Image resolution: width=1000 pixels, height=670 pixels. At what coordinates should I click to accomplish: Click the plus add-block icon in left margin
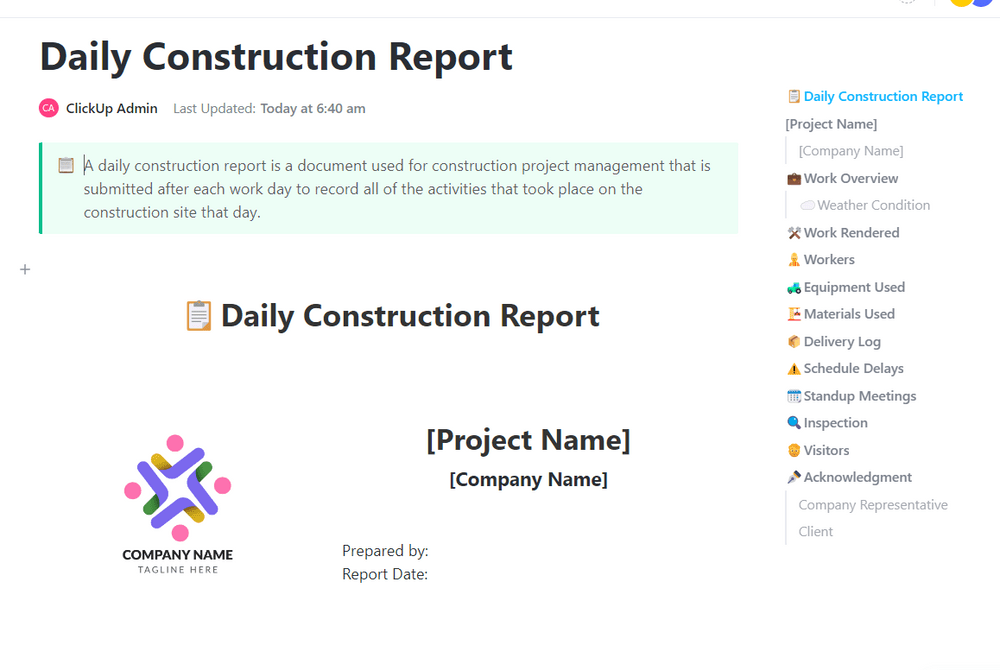(25, 269)
